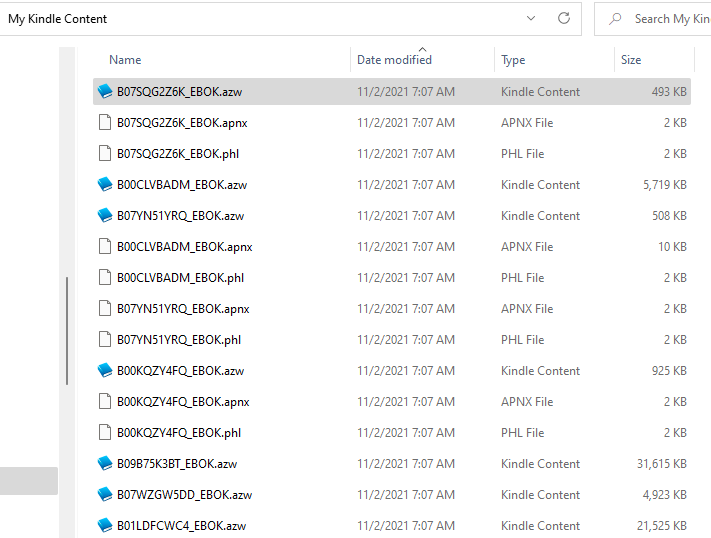The image size is (711, 538).
Task: Select file name B09B75K3BT_EBOK.azw
Action: (177, 464)
